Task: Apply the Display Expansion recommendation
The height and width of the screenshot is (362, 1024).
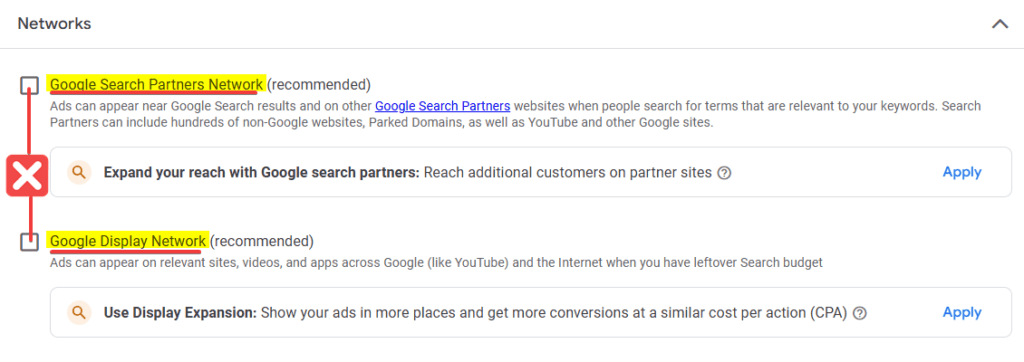Action: (962, 312)
